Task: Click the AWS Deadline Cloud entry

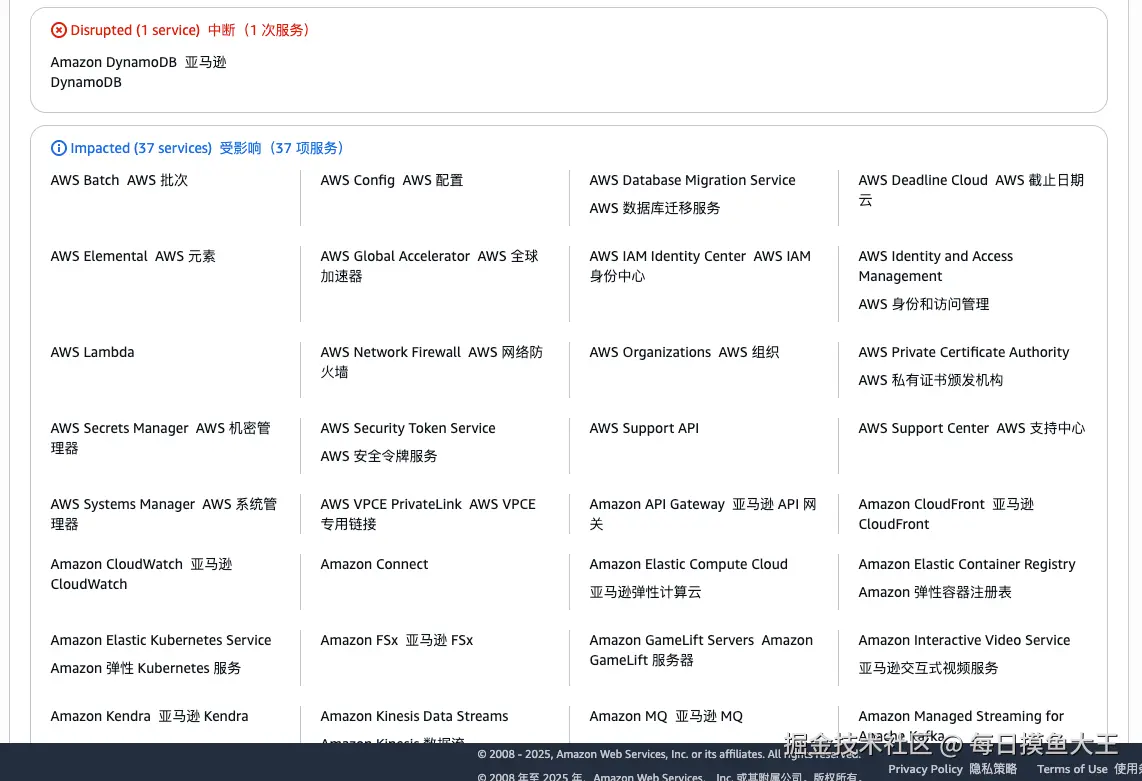Action: coord(922,181)
